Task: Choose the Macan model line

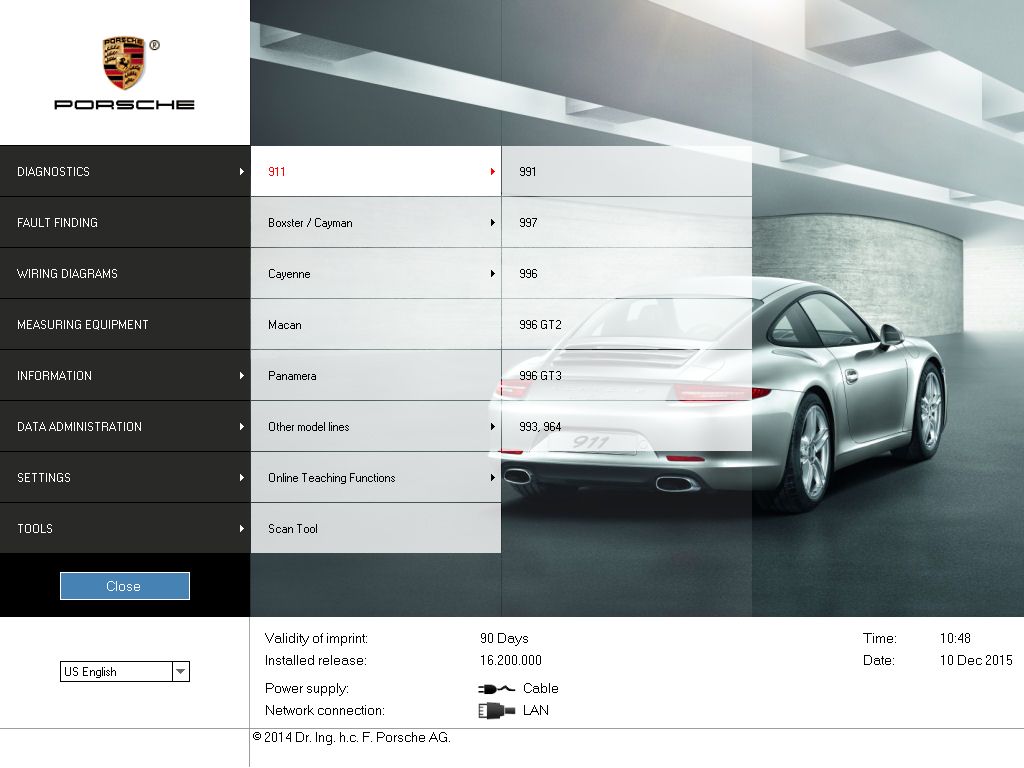Action: [x=376, y=324]
